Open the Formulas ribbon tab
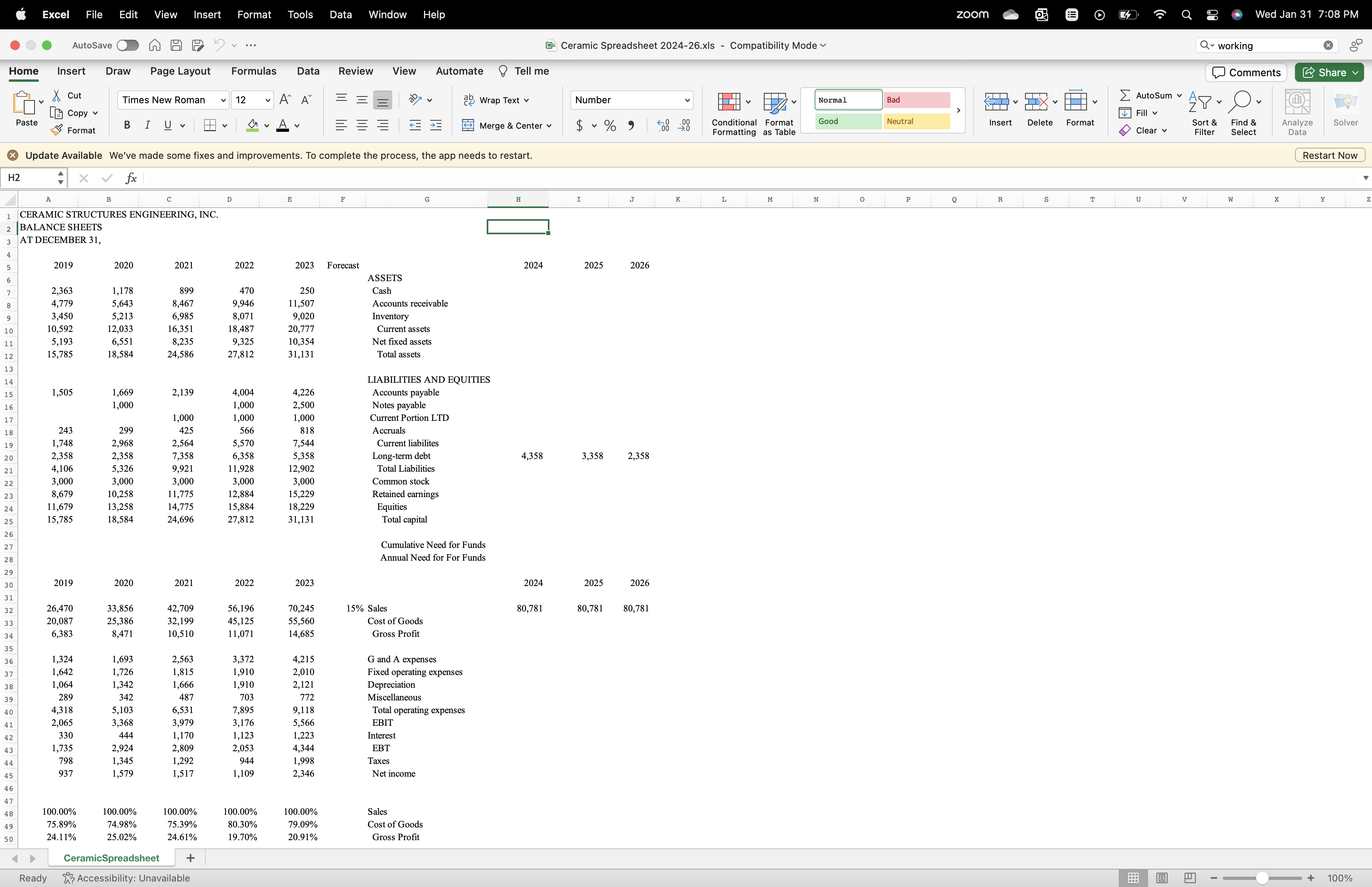Image resolution: width=1372 pixels, height=887 pixels. (x=253, y=71)
